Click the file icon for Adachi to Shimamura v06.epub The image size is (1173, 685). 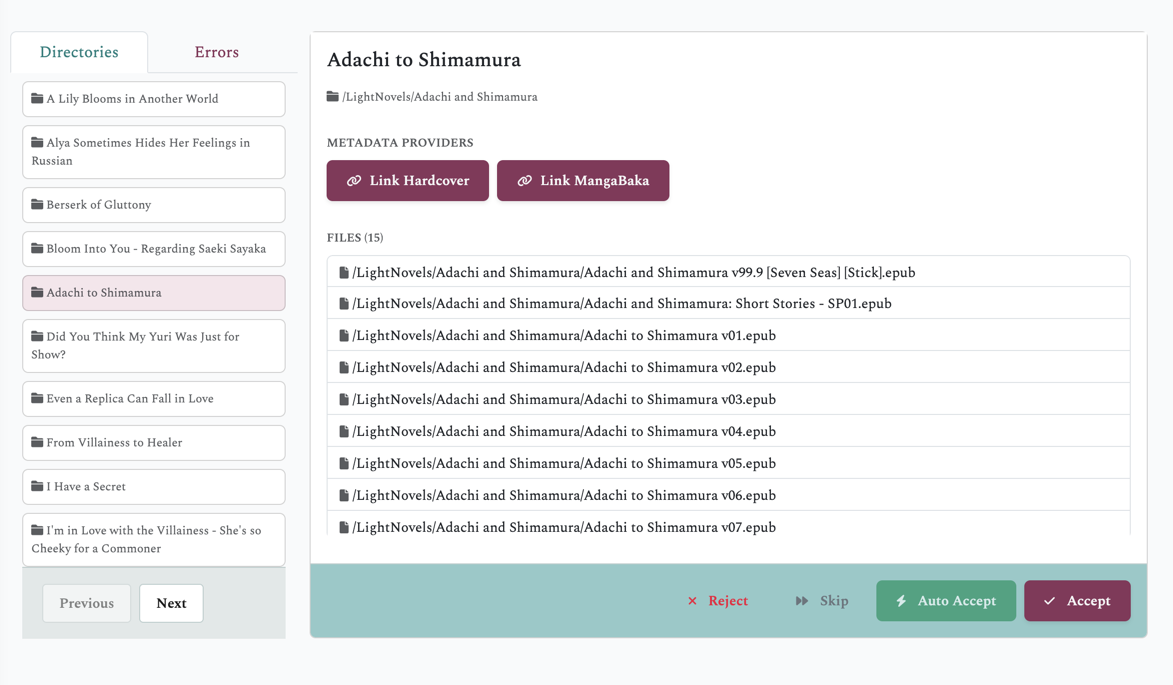(x=344, y=496)
